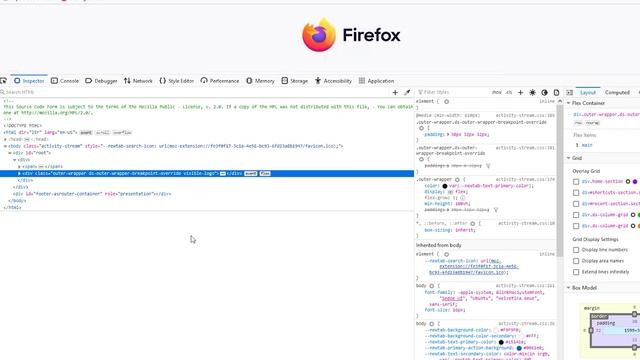Click the sidebar pane toggle icon

(570, 93)
